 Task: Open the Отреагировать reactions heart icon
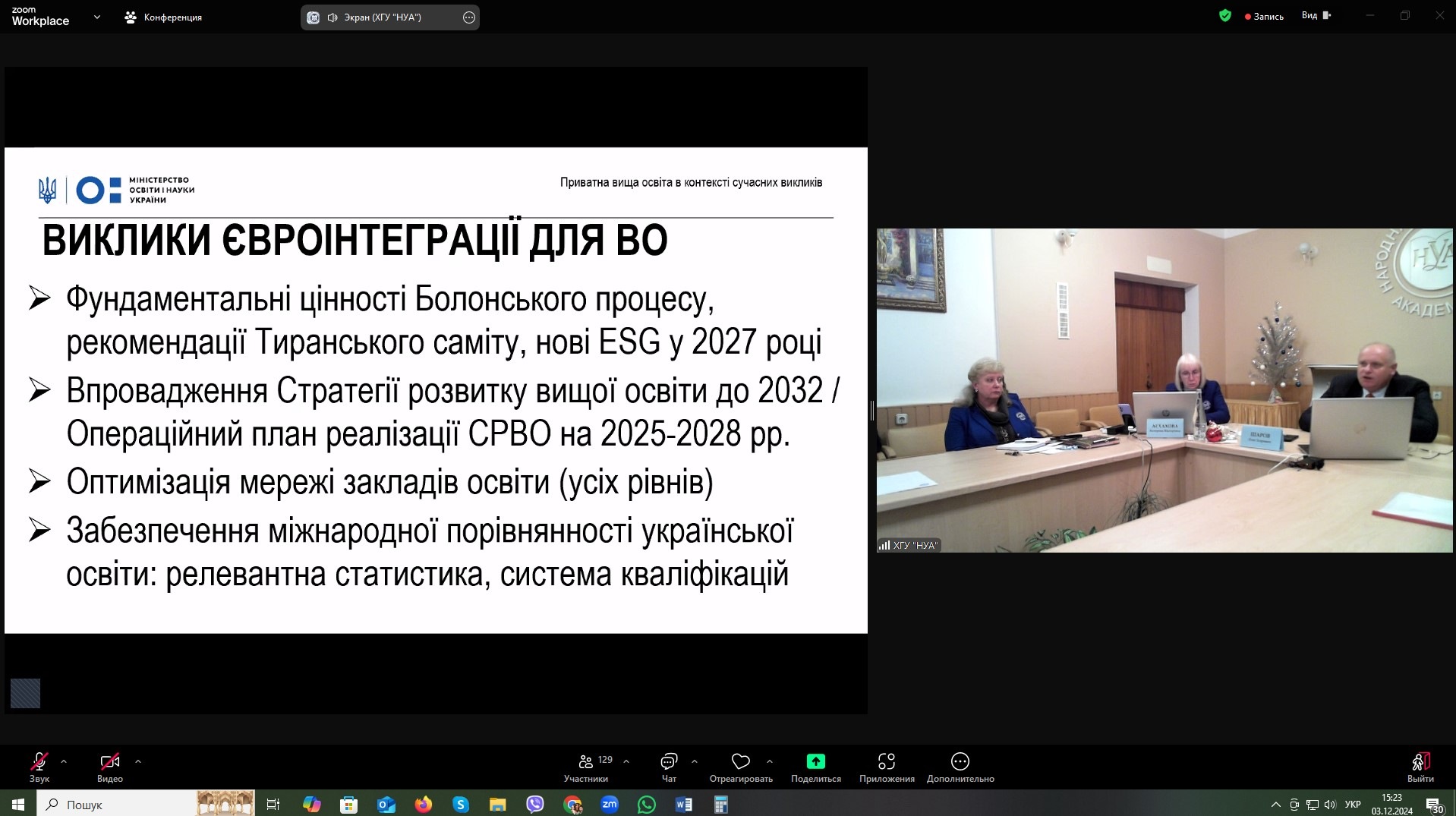(740, 762)
